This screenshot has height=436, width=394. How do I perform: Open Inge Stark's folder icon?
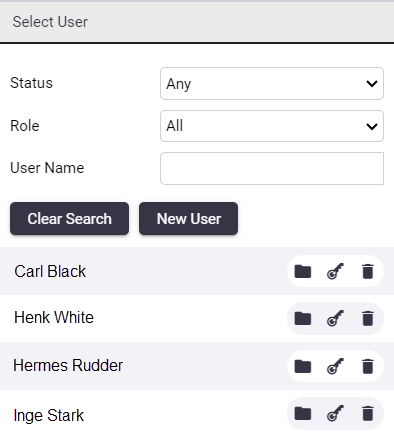point(303,414)
